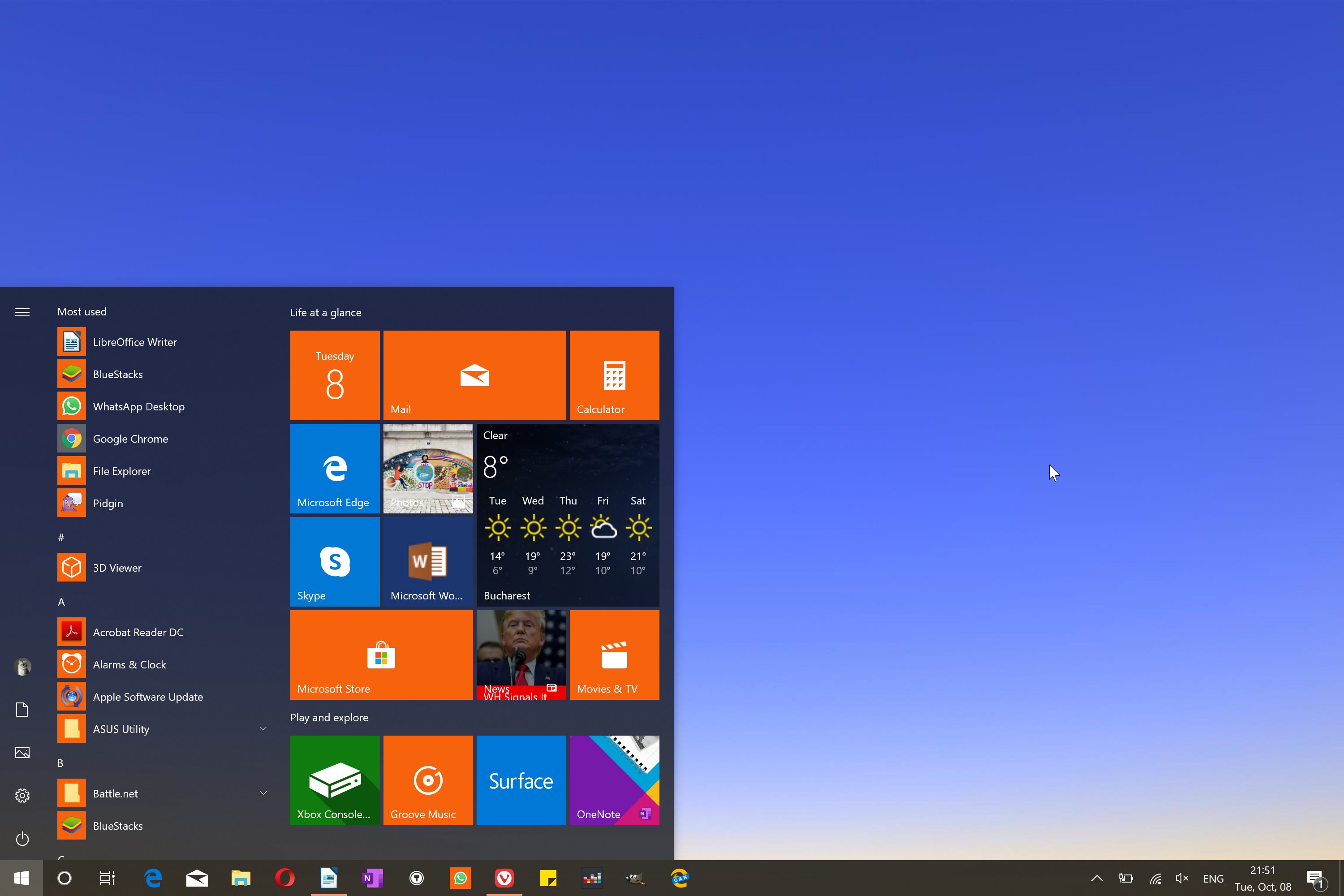Open Pictures from Start sidebar

click(x=22, y=753)
